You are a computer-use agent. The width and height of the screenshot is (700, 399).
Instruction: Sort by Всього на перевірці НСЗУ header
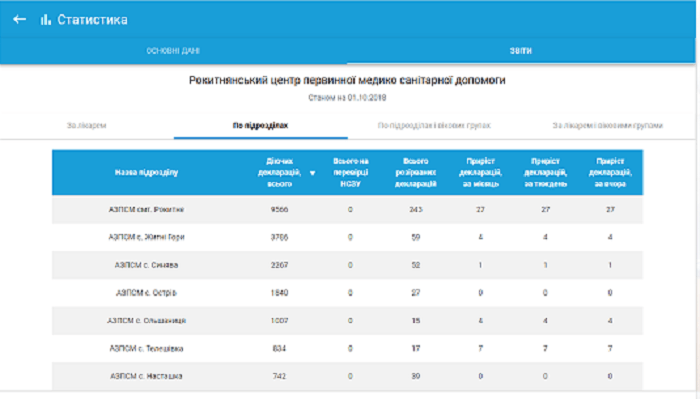[x=350, y=172]
